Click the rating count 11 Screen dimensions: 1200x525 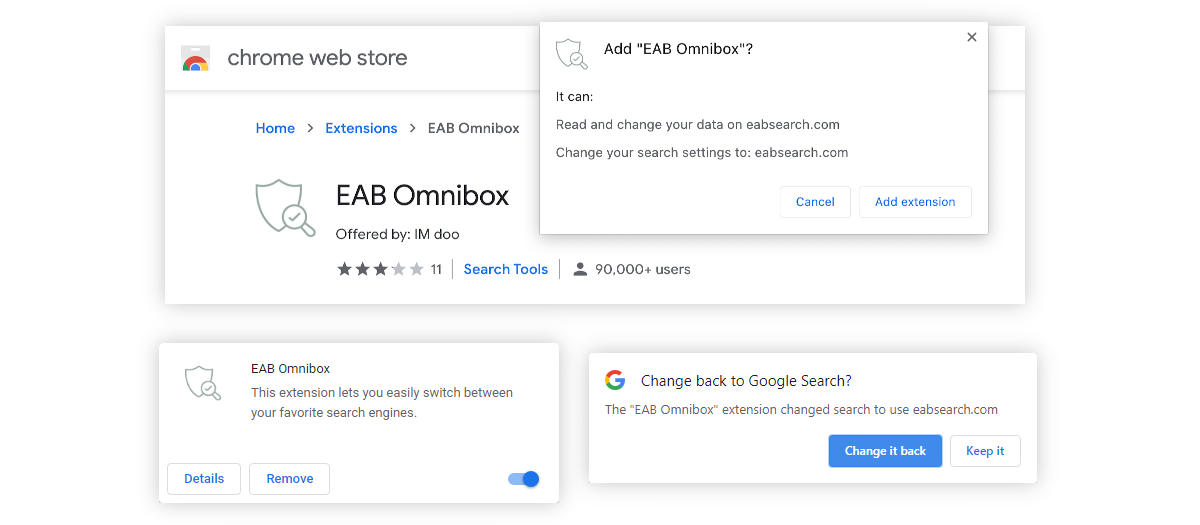(436, 269)
